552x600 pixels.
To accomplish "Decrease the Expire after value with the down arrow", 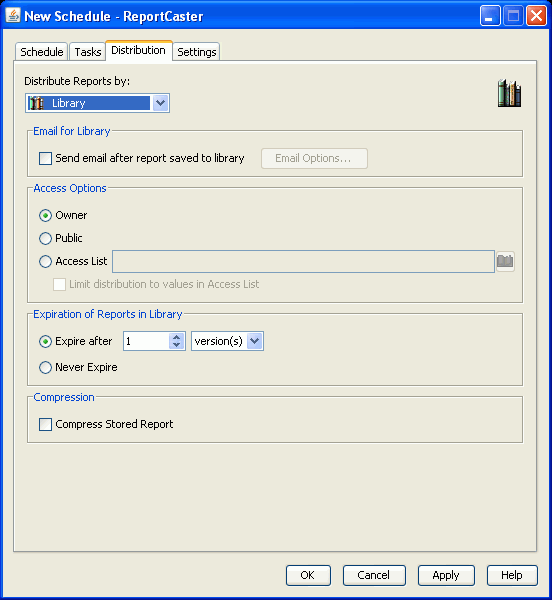I will point(176,345).
